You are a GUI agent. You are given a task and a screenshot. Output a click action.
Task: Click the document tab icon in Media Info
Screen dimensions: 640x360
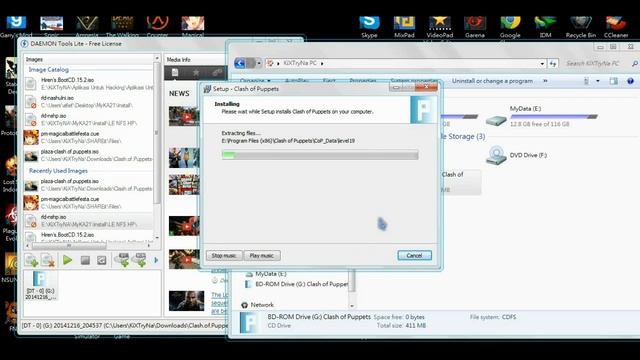click(x=175, y=73)
